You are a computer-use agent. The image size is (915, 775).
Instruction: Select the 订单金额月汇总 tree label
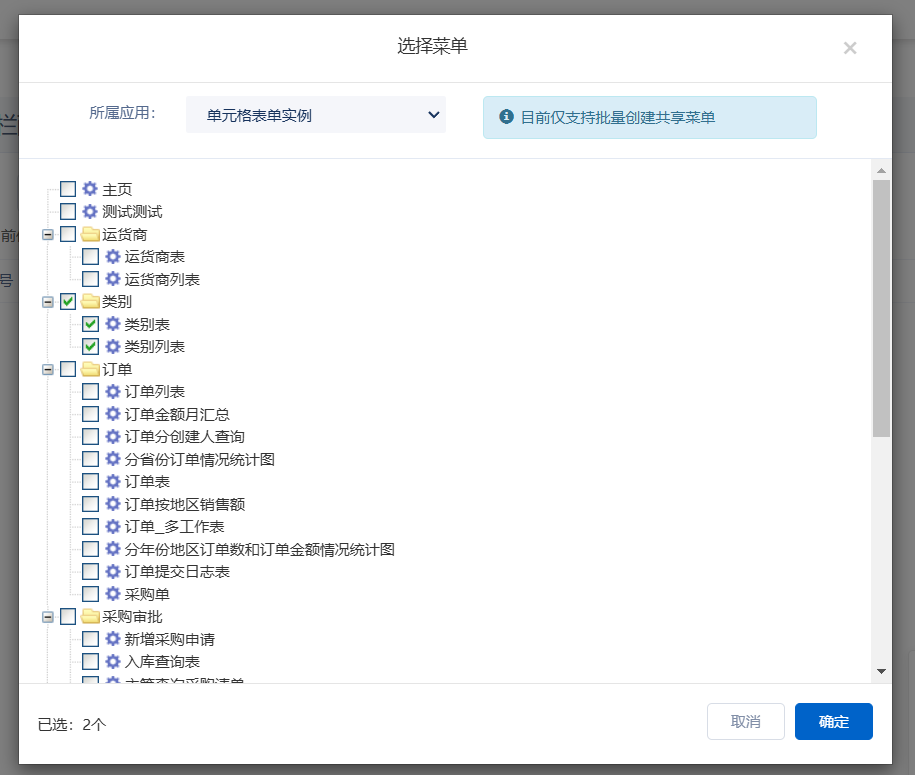(x=177, y=414)
